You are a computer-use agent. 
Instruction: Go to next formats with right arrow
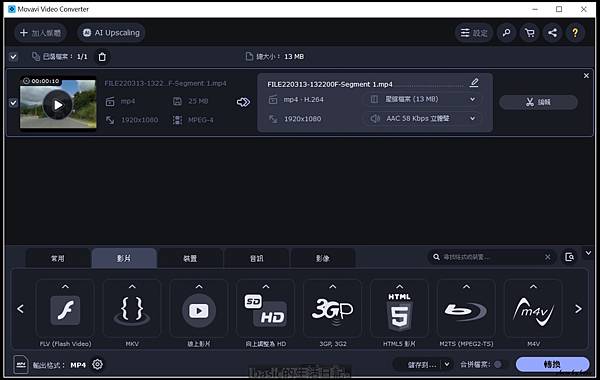(578, 309)
